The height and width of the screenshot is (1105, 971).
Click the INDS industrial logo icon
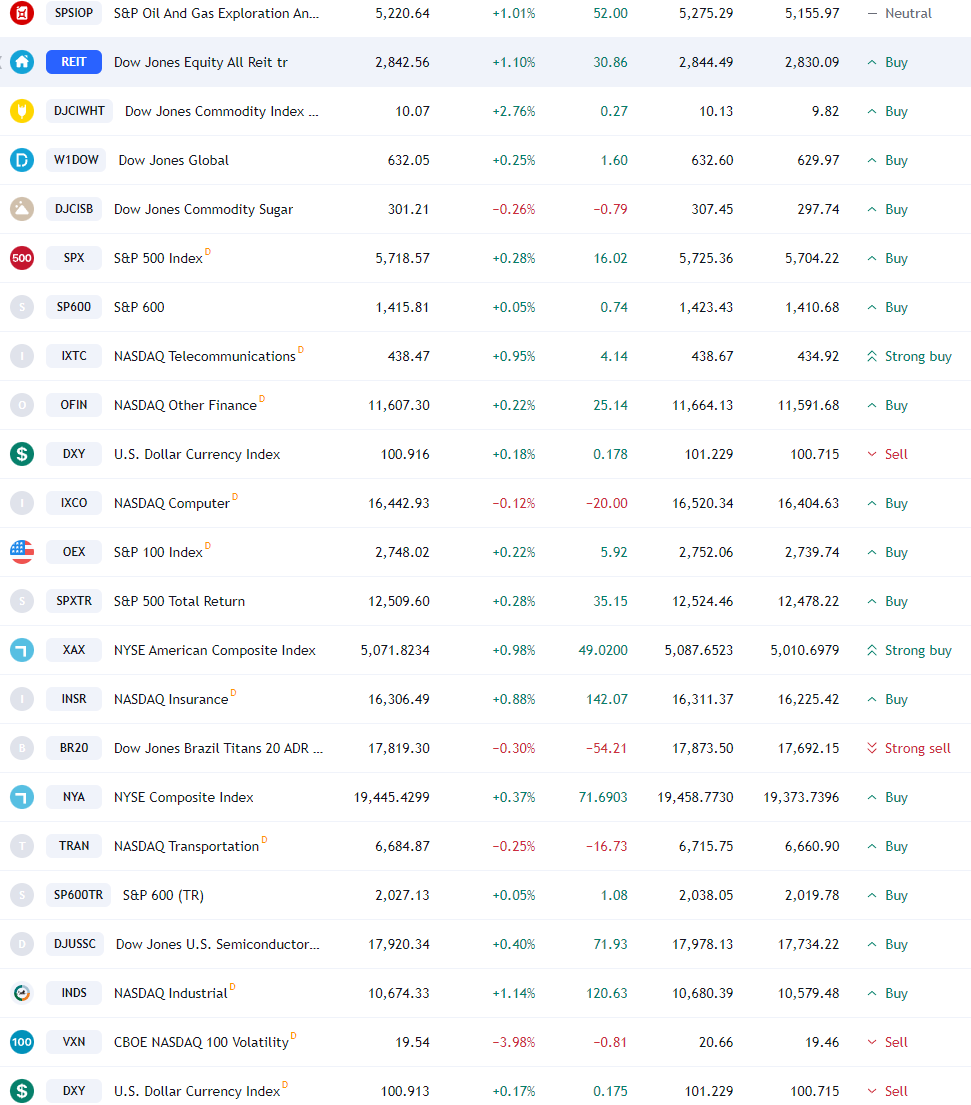22,993
